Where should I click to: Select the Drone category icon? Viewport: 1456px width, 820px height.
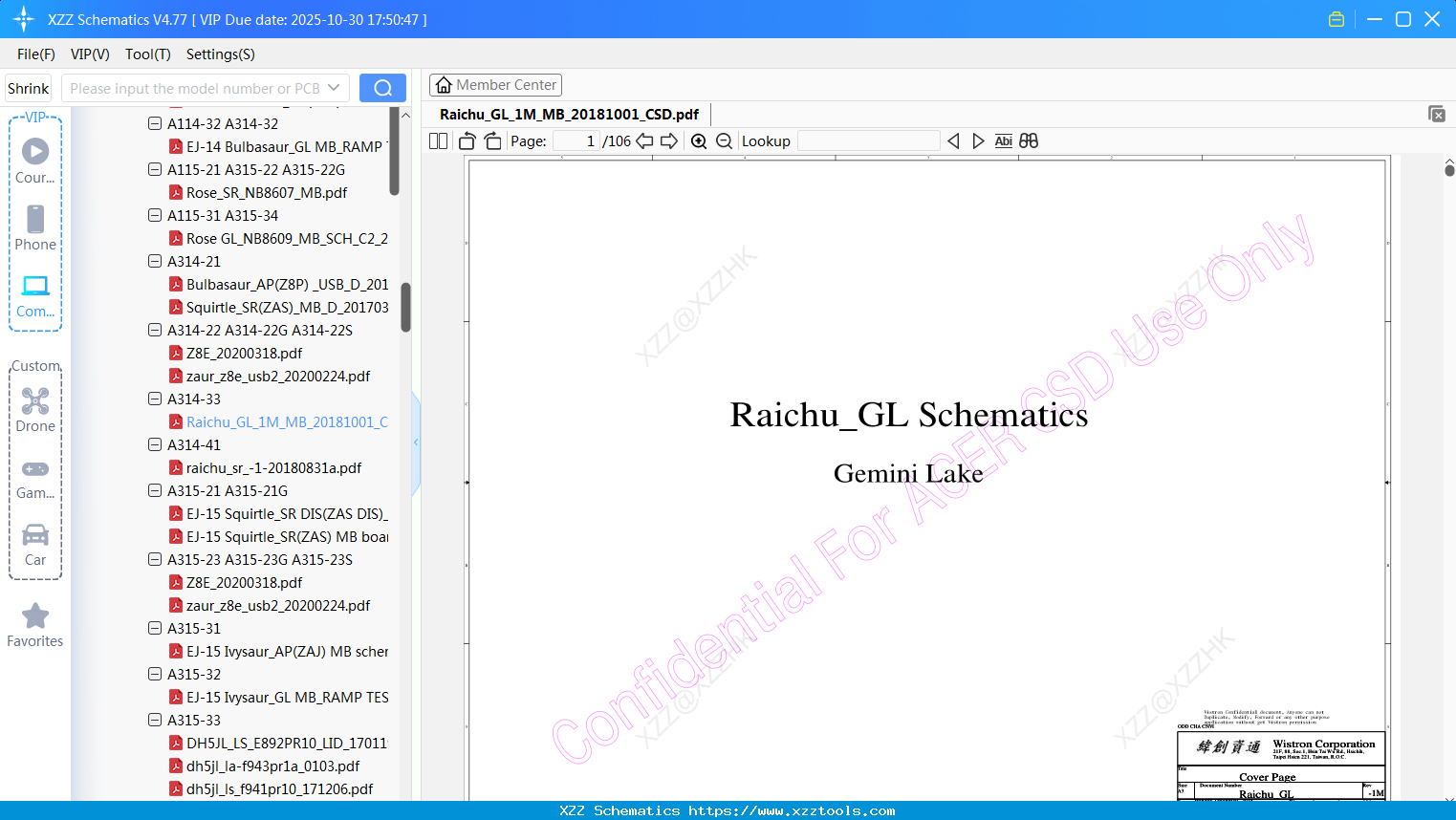35,409
